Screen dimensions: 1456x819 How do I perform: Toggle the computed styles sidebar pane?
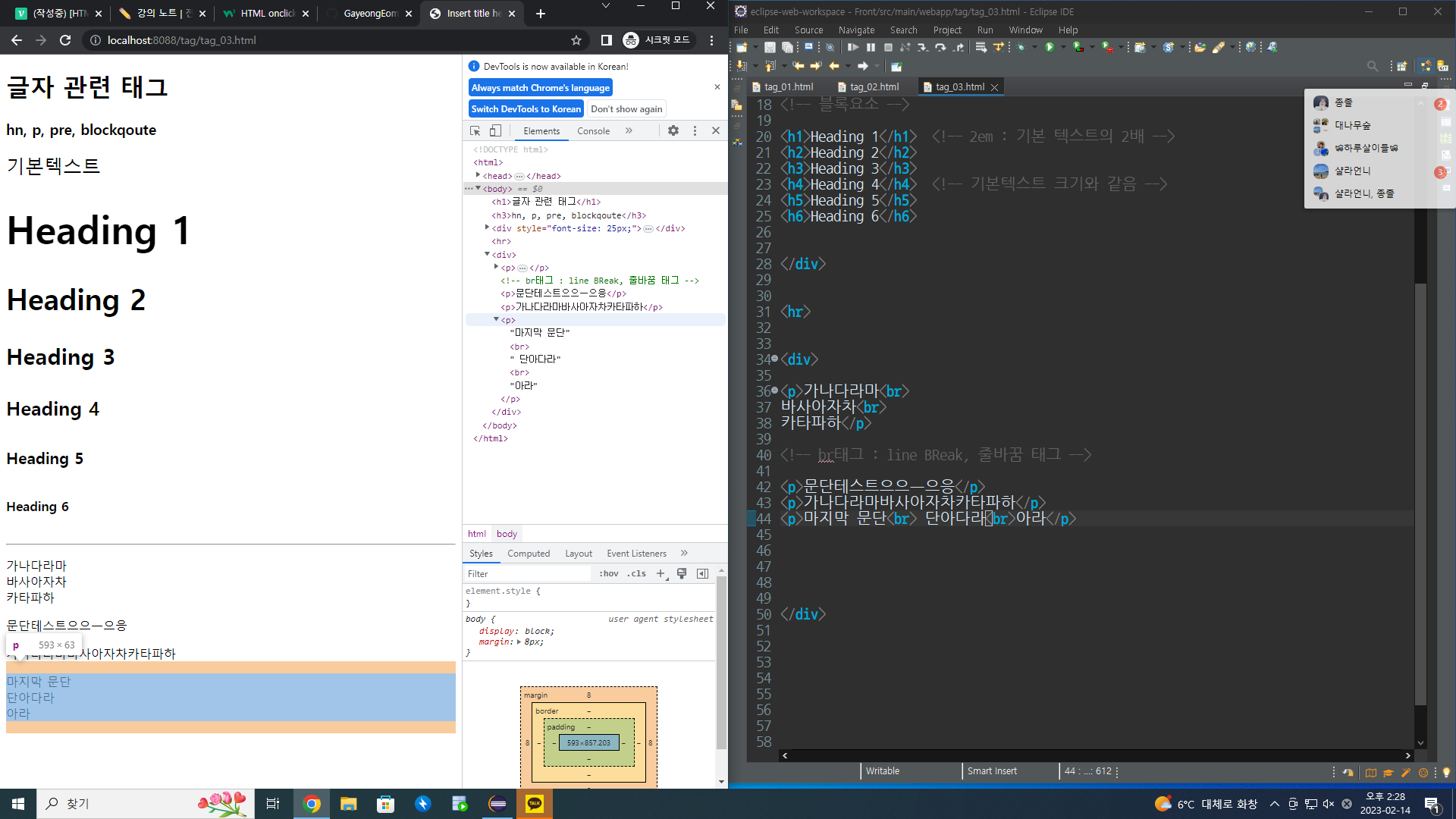[x=702, y=574]
